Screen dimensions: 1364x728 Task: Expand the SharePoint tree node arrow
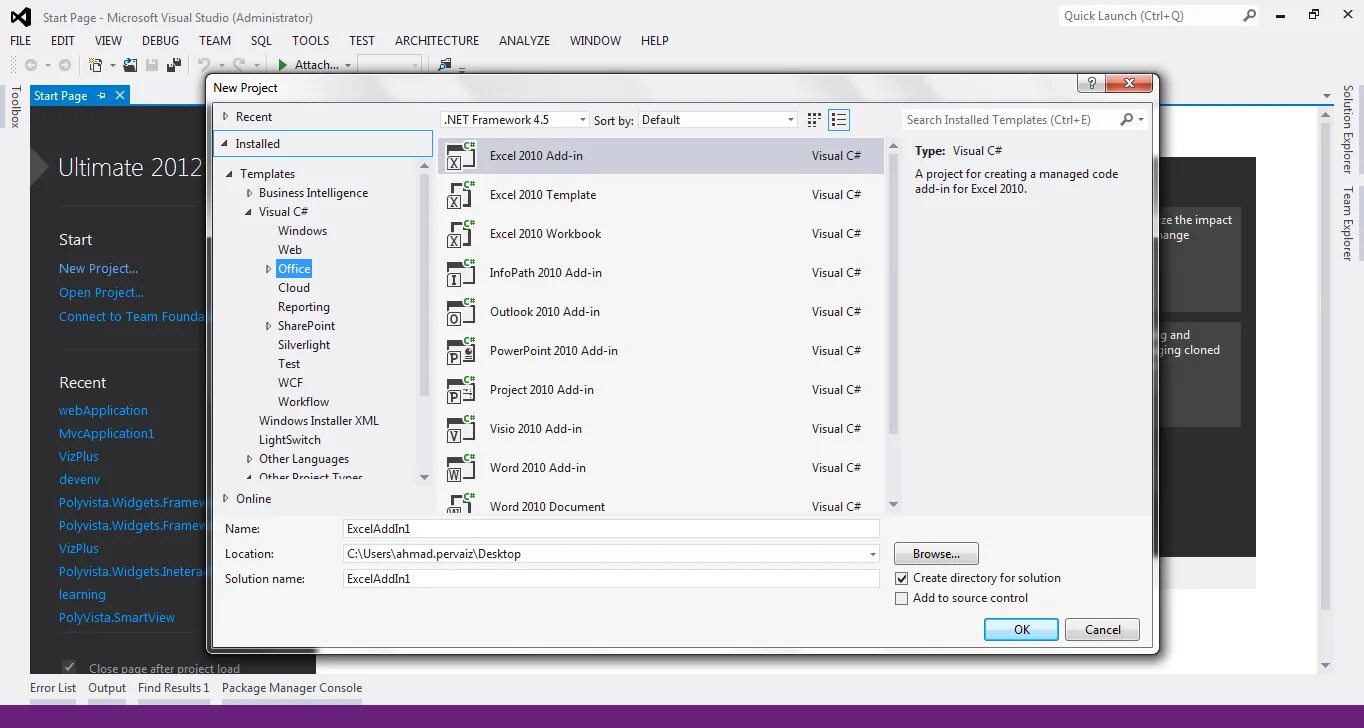click(x=269, y=326)
